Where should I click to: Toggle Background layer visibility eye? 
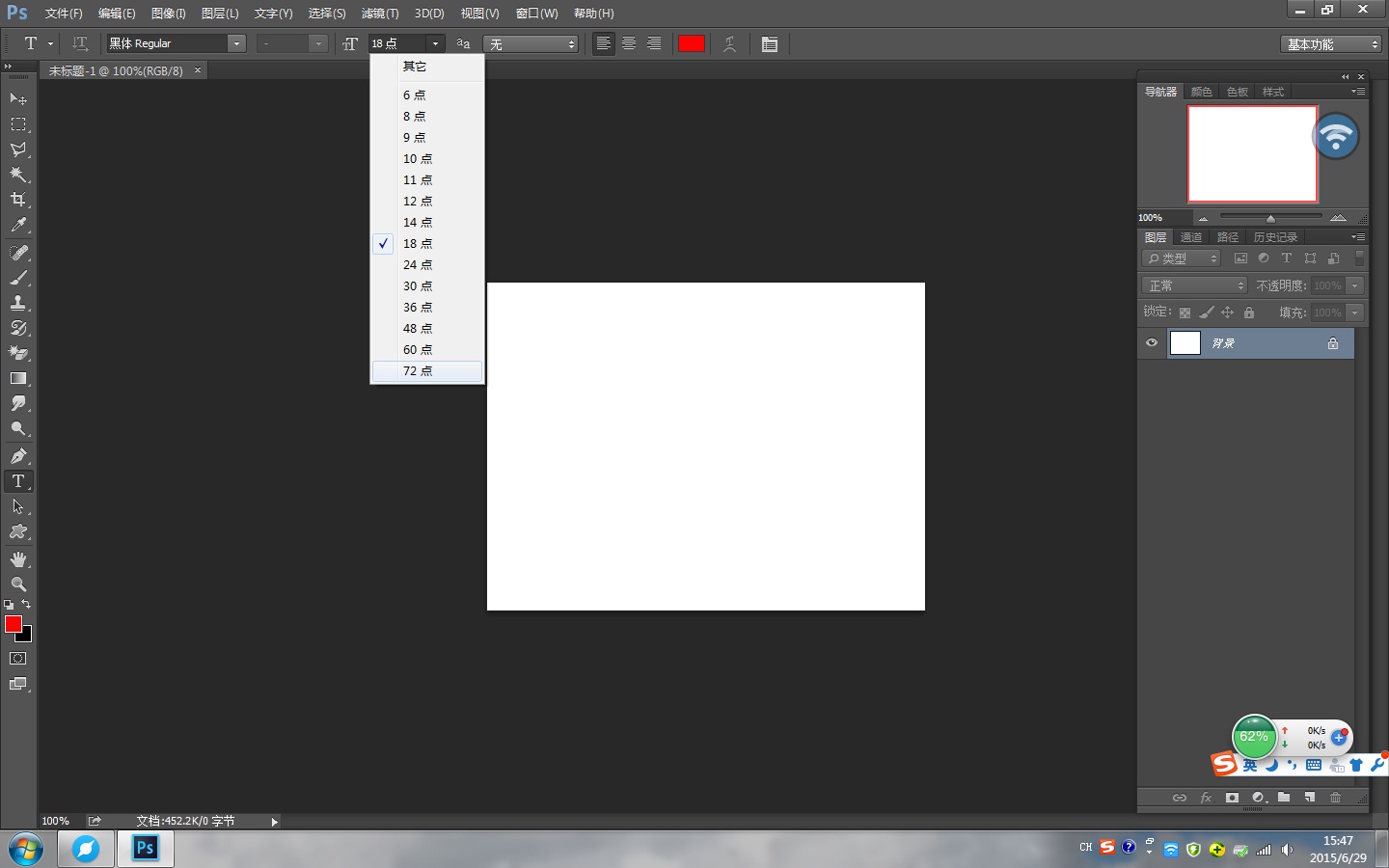1152,343
